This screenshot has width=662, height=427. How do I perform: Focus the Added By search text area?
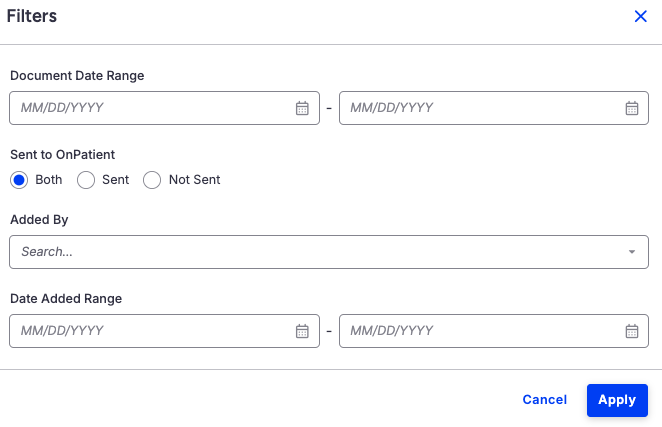(x=300, y=252)
